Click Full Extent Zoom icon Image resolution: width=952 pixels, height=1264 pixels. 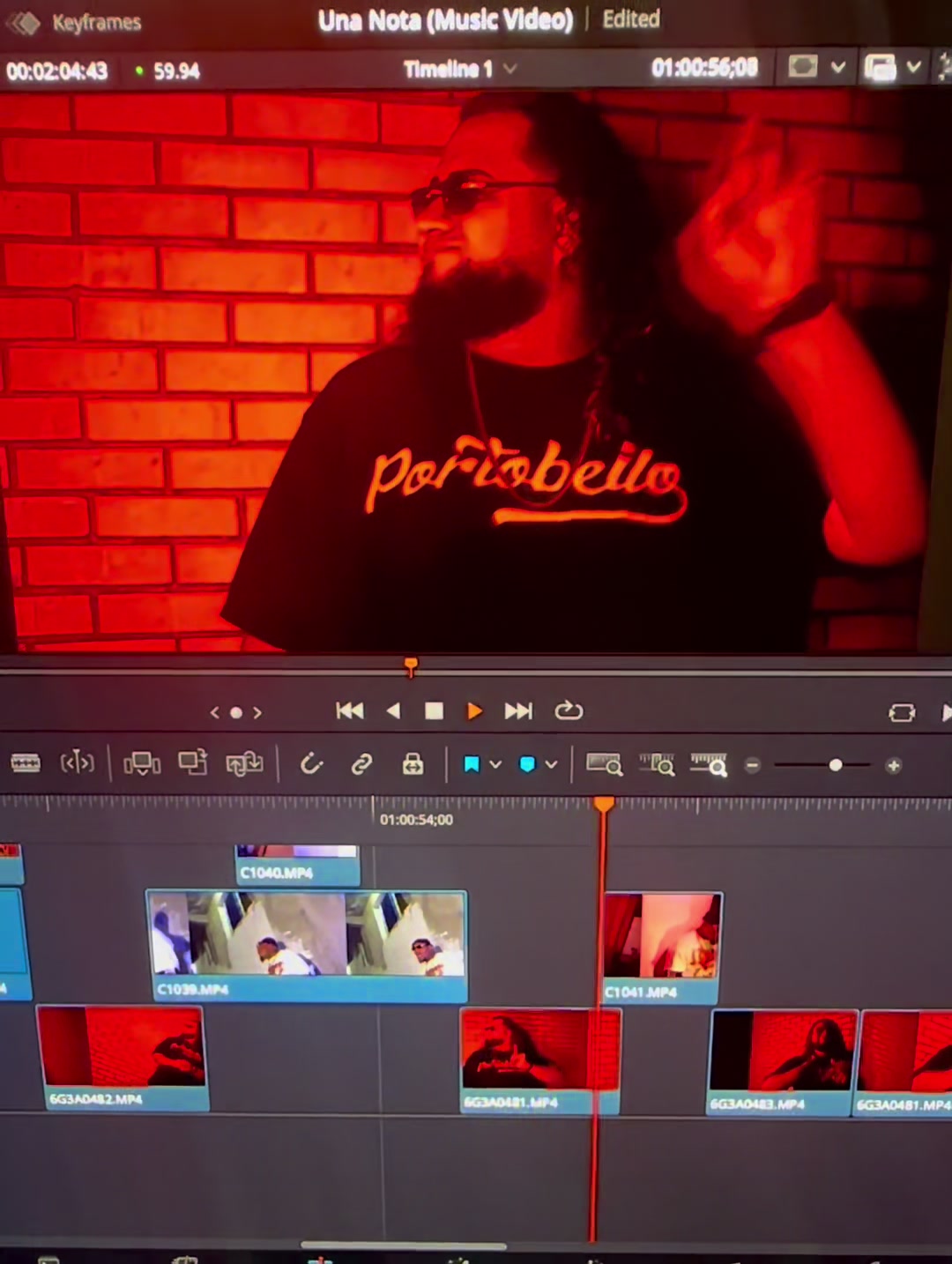(605, 764)
